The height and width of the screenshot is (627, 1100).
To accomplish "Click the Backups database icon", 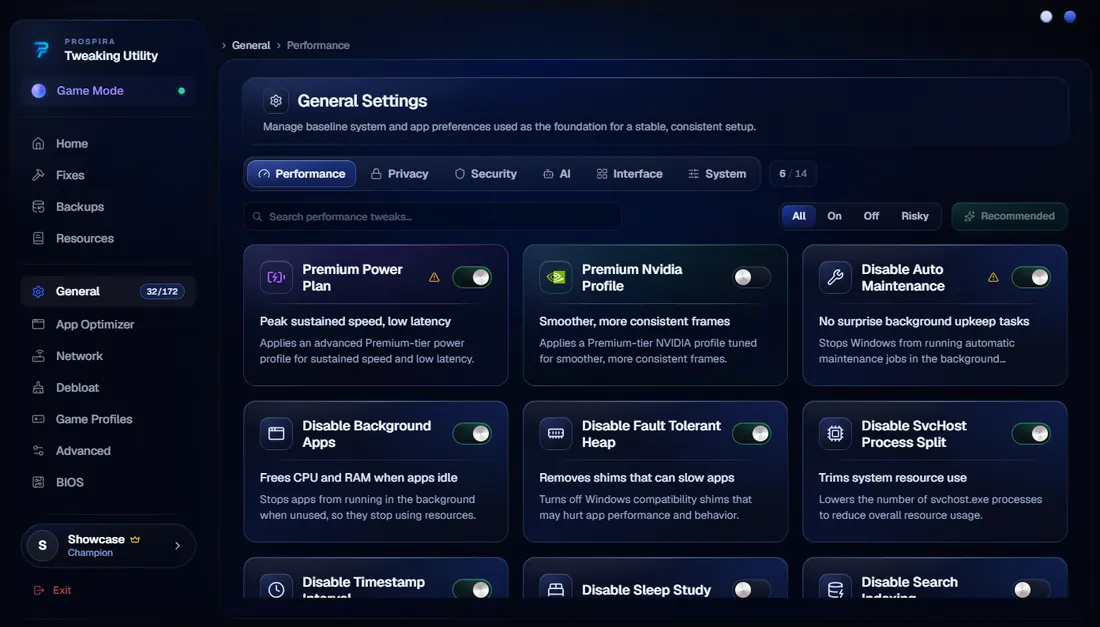I will 39,206.
